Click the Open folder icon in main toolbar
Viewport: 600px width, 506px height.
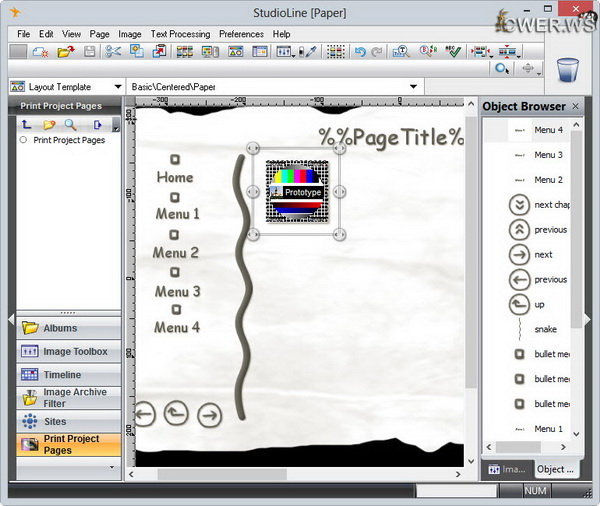click(x=66, y=51)
